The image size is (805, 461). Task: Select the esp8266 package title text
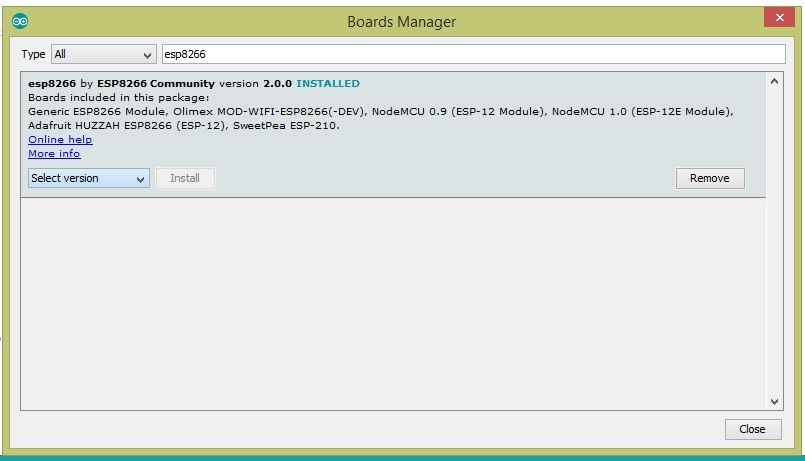[x=52, y=84]
